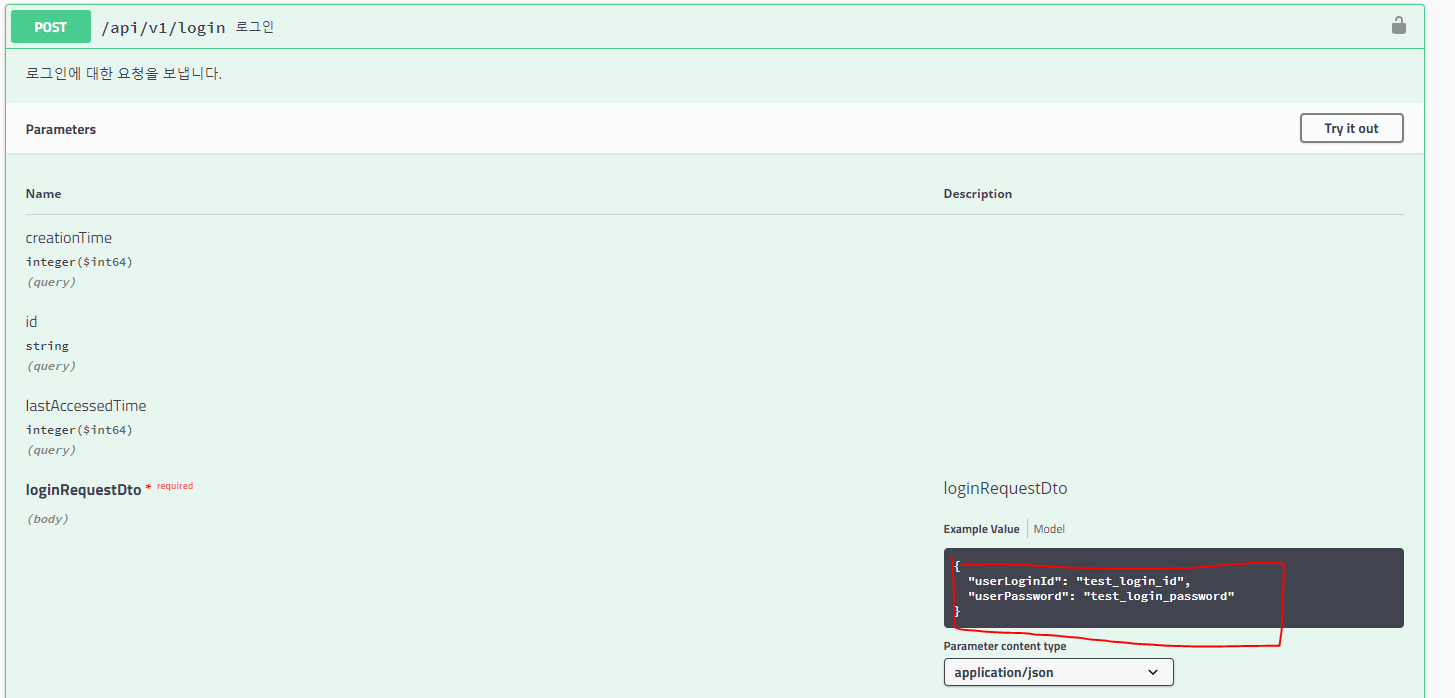Viewport: 1455px width, 698px height.
Task: Click the userPassword line in example JSON
Action: (1101, 596)
